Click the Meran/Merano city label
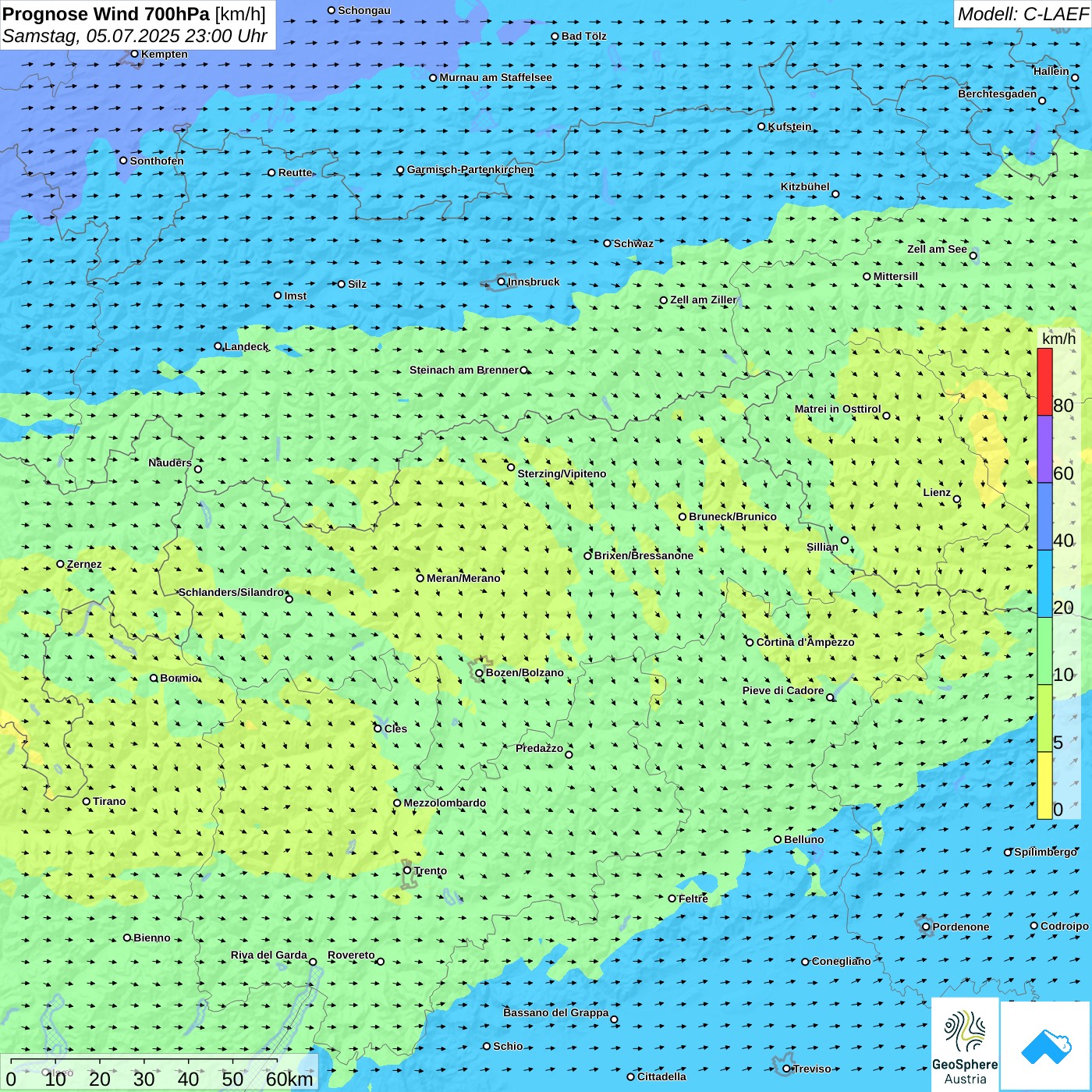 click(463, 578)
